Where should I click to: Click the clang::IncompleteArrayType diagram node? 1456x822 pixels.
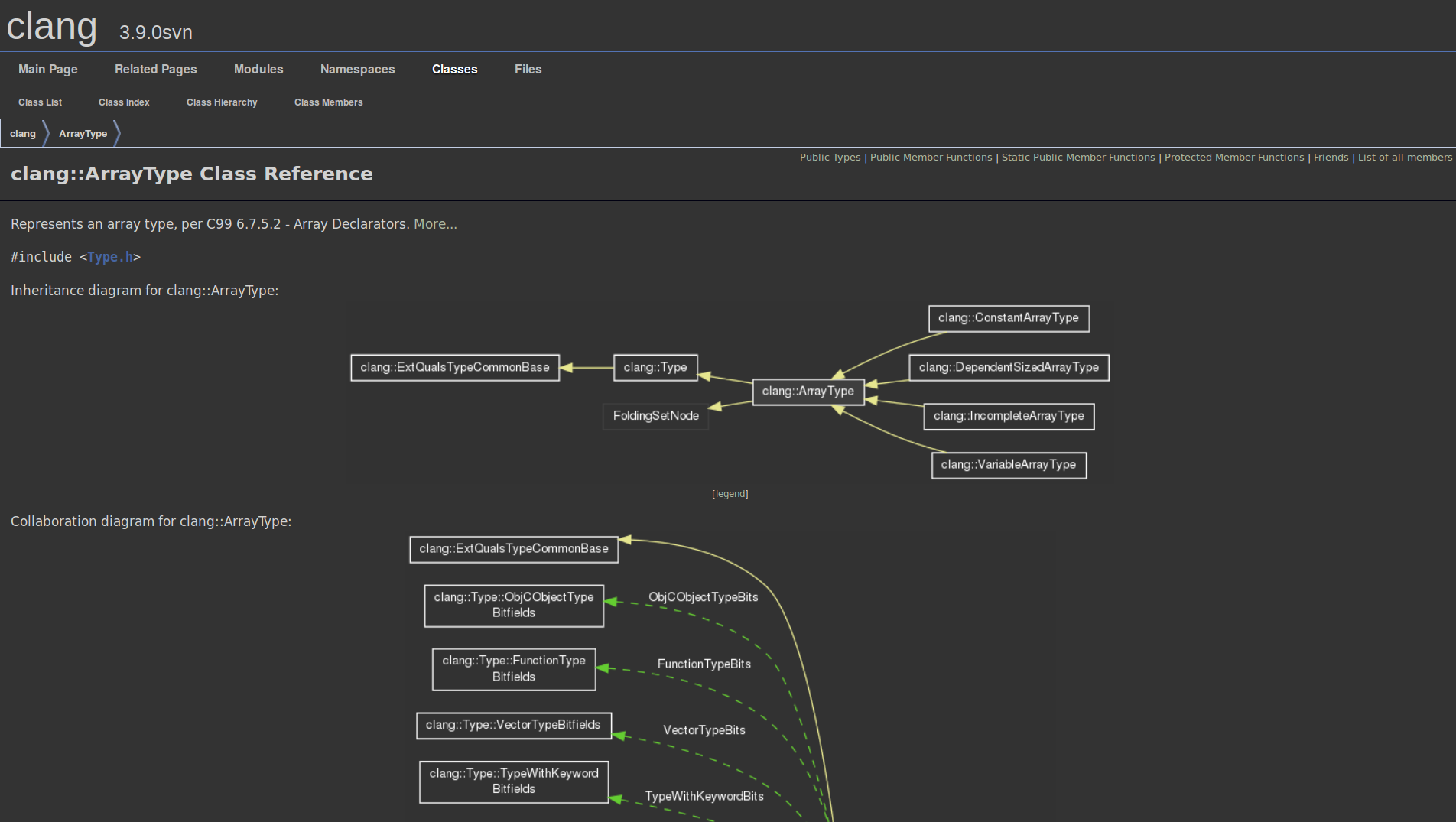click(x=1008, y=416)
